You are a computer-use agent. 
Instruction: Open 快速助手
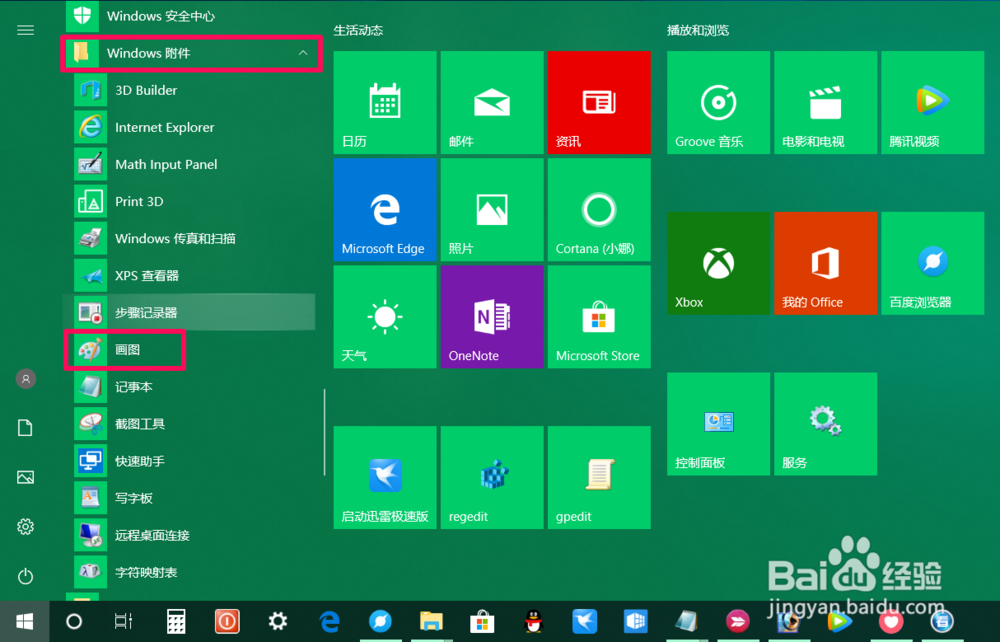click(191, 461)
